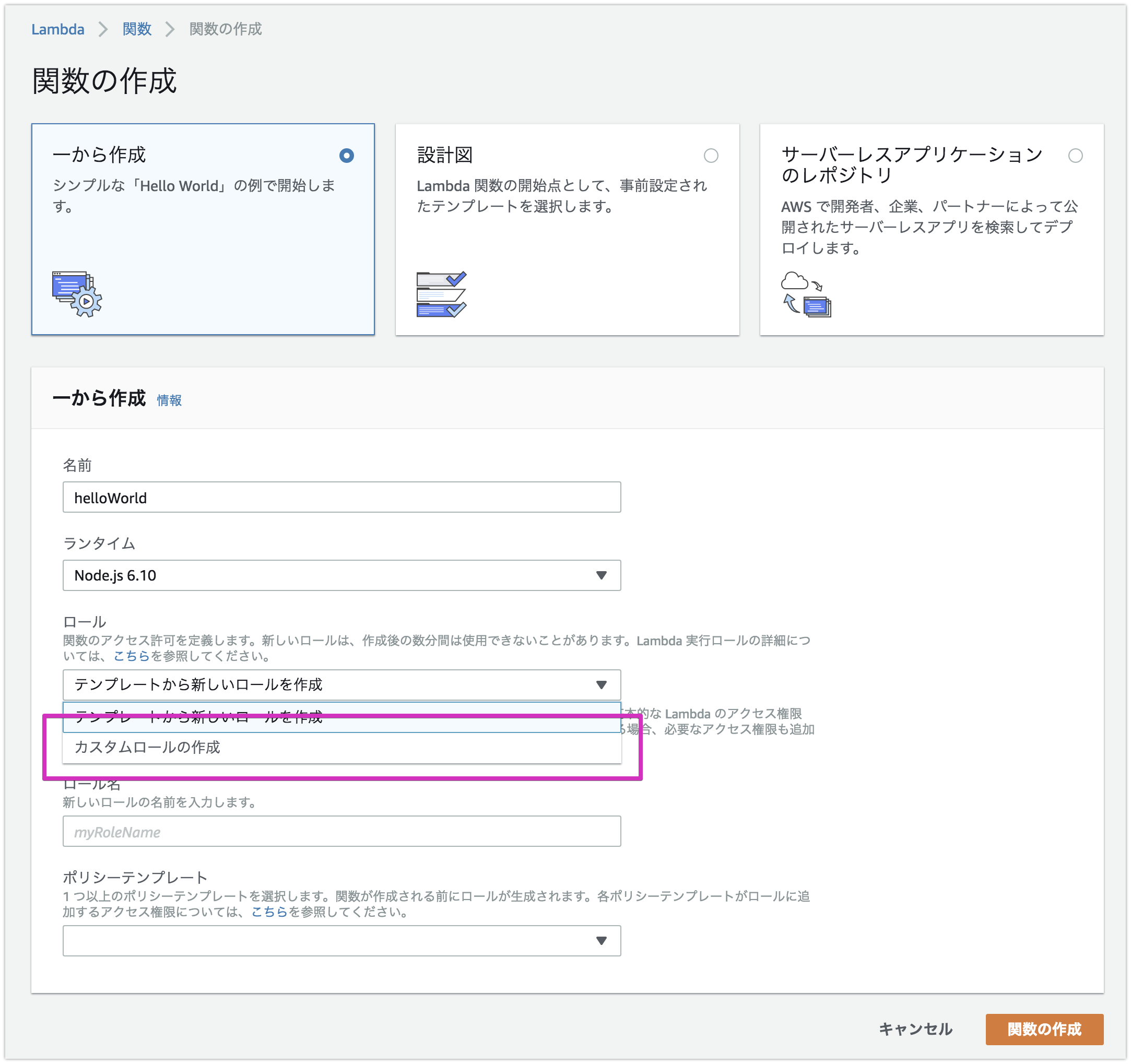This screenshot has height=1064, width=1131.
Task: Click the 関数の作成 orange button
Action: click(1045, 1030)
